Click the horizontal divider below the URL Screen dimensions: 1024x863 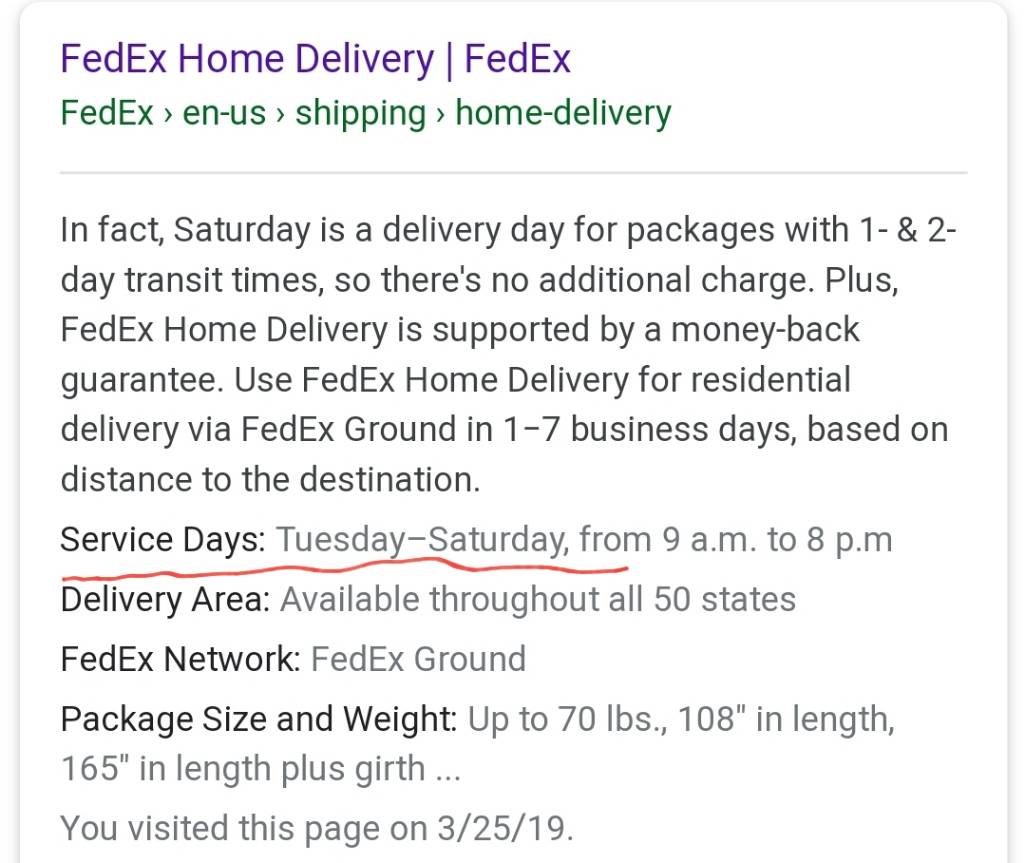tap(513, 173)
